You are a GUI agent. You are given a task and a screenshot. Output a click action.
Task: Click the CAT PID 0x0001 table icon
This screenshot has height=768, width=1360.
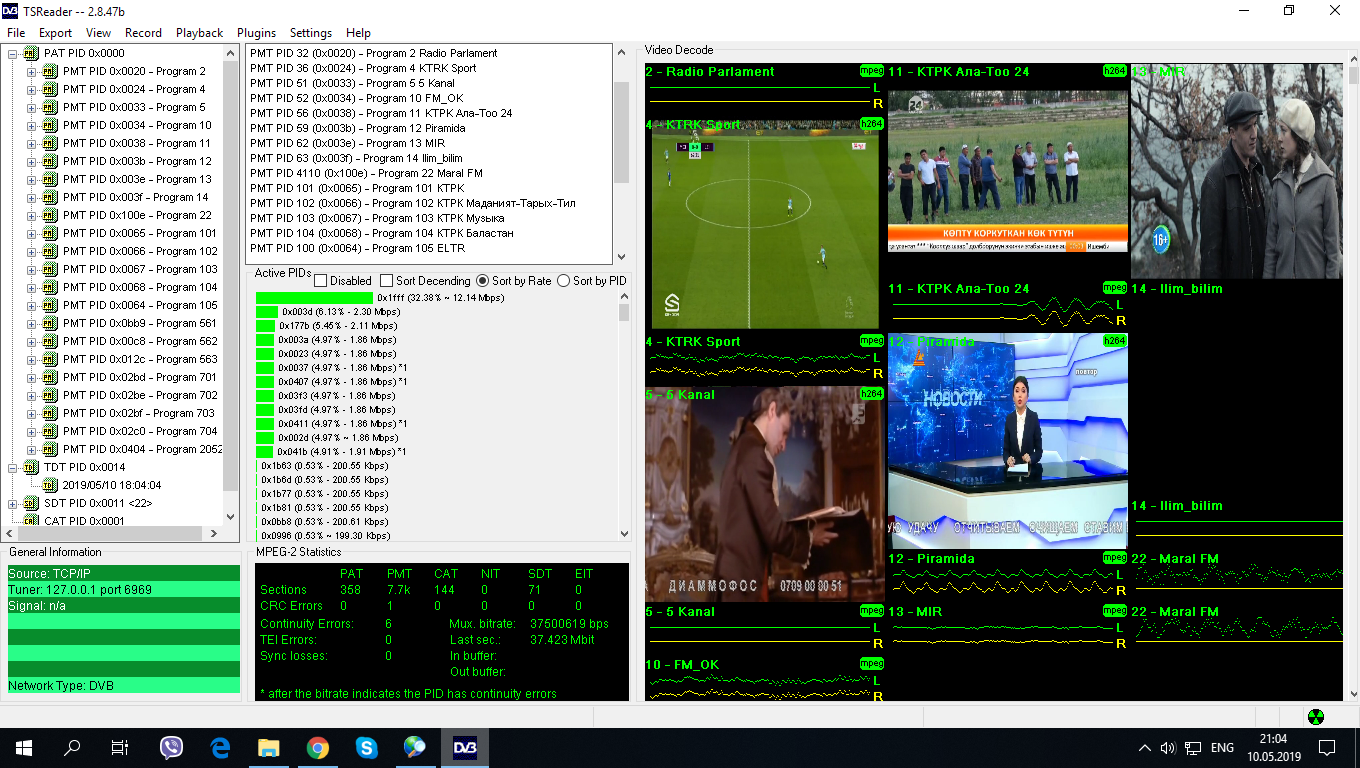pos(31,521)
